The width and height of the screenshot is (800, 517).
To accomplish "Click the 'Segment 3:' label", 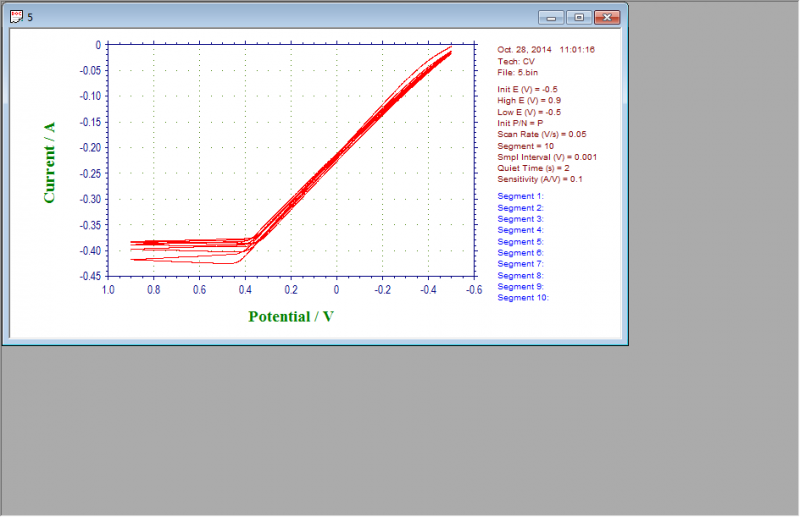I will point(521,219).
